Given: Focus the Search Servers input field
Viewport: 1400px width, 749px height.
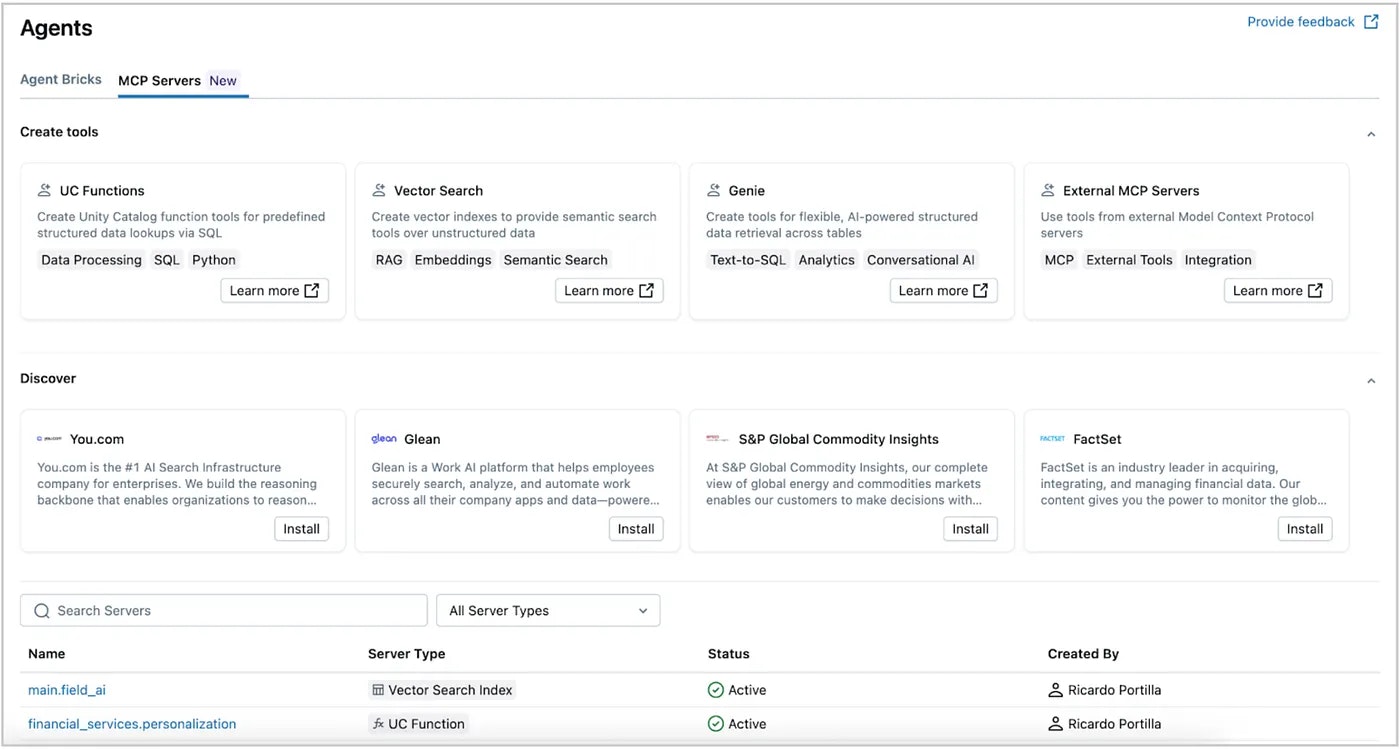Looking at the screenshot, I should click(235, 611).
